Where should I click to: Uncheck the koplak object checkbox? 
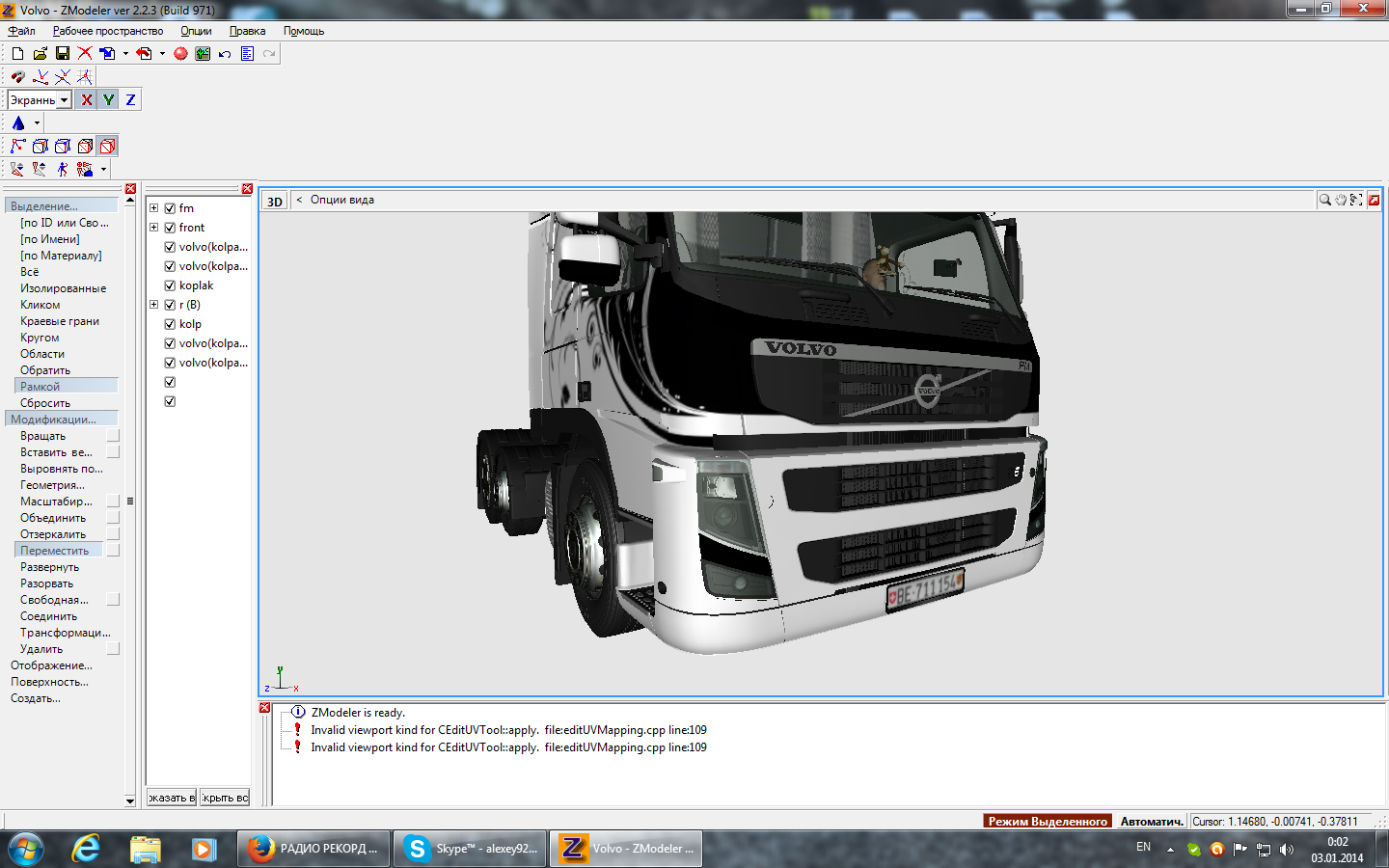click(x=170, y=285)
